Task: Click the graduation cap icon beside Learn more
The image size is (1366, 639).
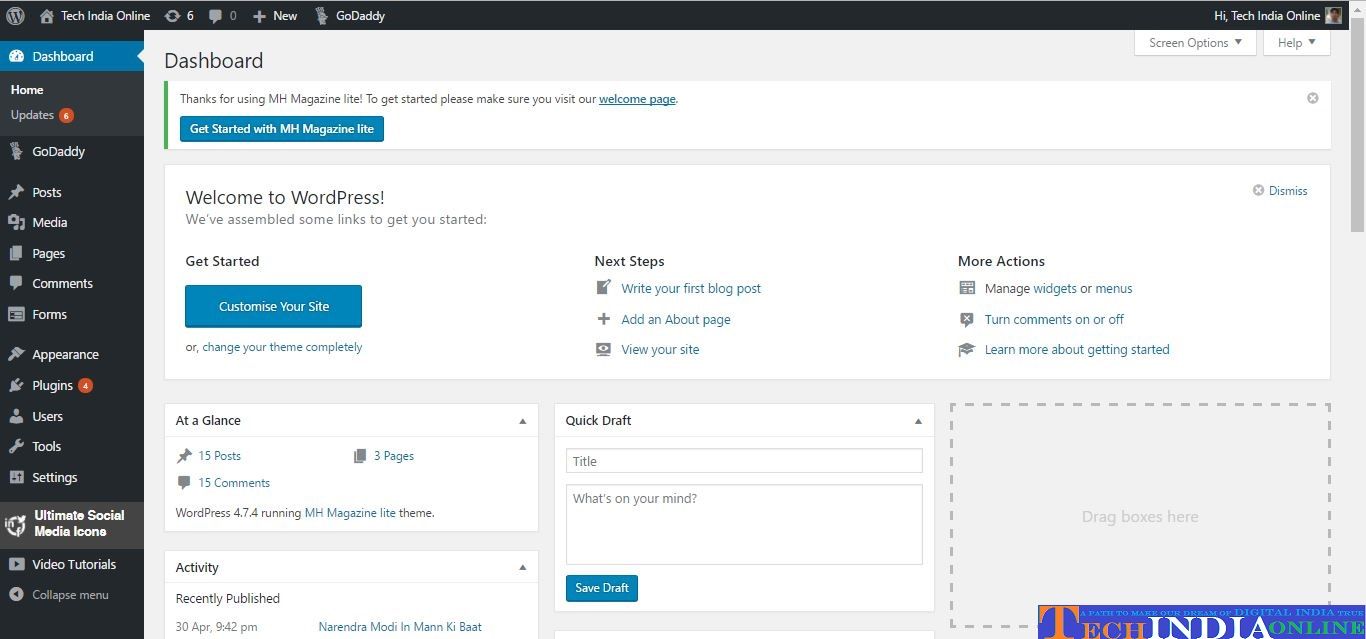Action: 966,349
